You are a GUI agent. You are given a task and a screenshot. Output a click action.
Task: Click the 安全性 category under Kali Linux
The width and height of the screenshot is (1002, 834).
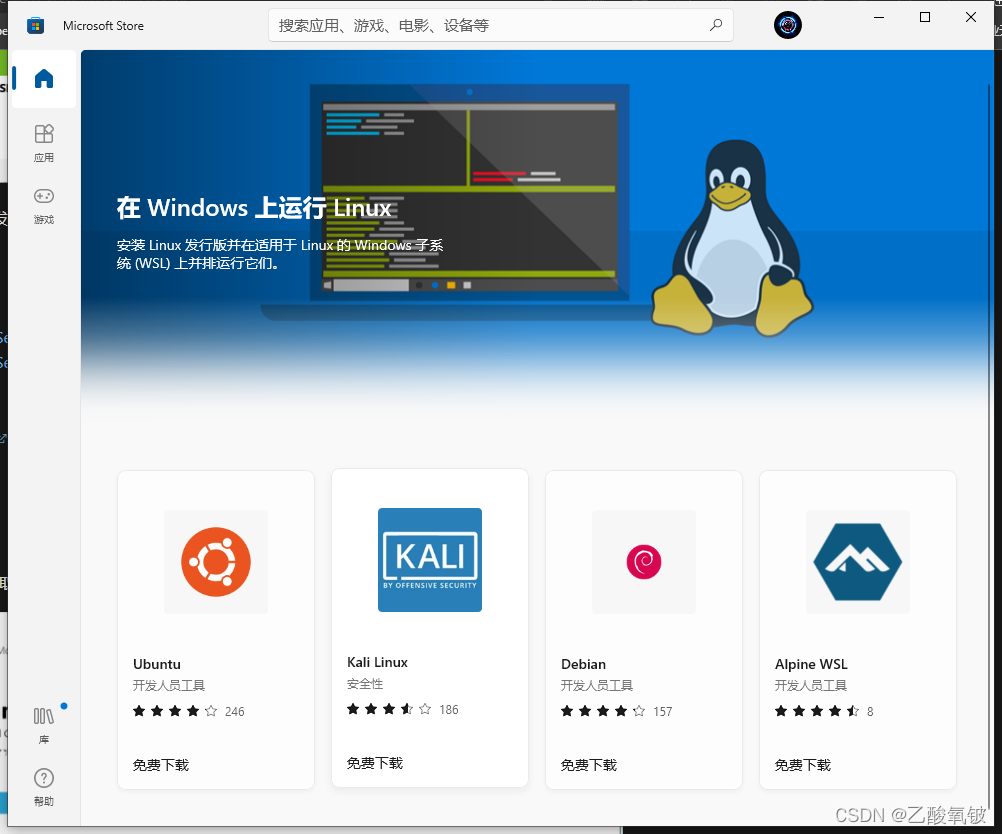pyautogui.click(x=365, y=684)
